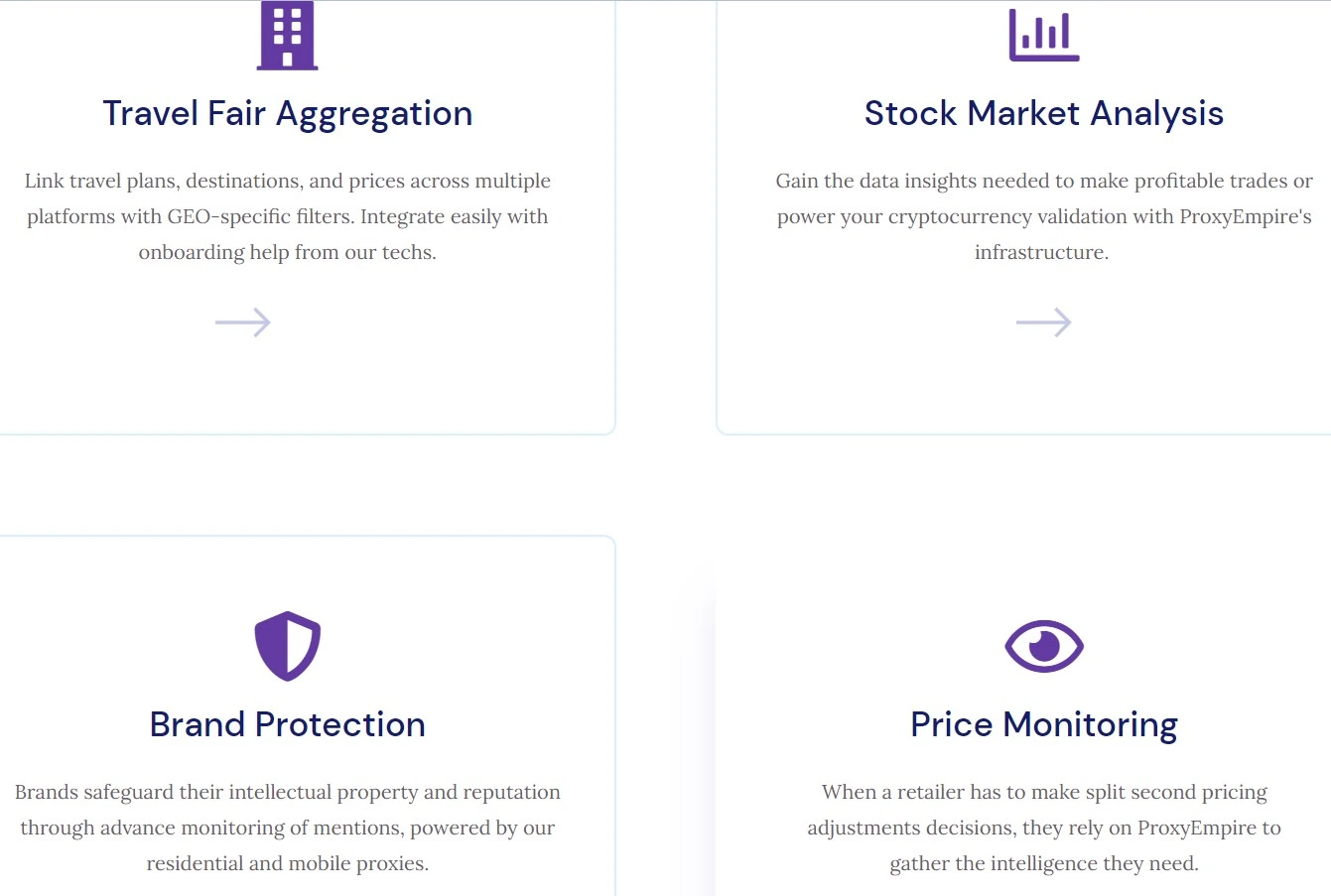Click the 'GEO-specific filters' text line
The height and width of the screenshot is (896, 1331).
(287, 217)
